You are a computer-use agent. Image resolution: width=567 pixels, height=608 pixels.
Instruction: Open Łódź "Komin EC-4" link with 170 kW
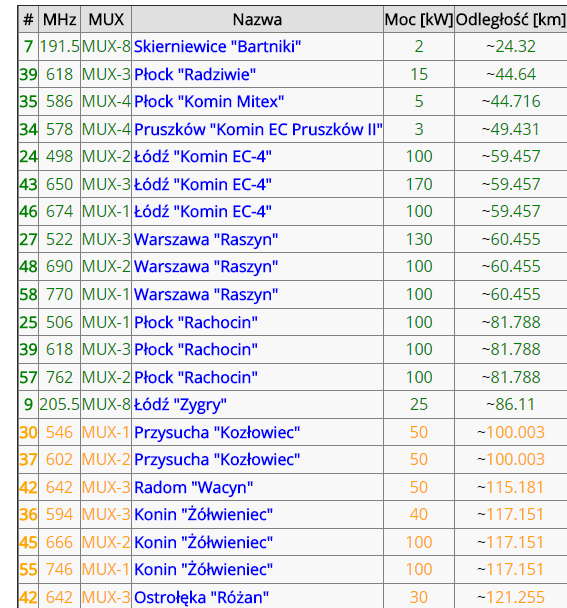pos(203,185)
